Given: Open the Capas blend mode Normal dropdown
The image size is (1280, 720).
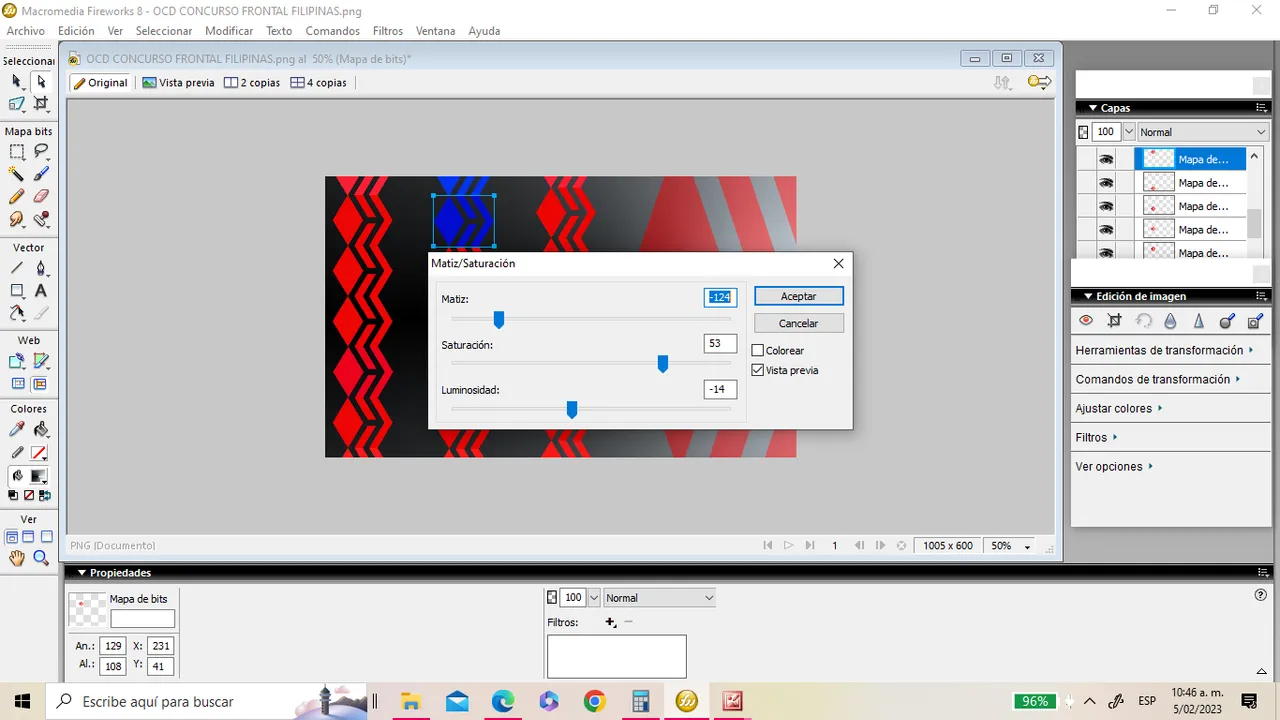Looking at the screenshot, I should [x=1202, y=132].
